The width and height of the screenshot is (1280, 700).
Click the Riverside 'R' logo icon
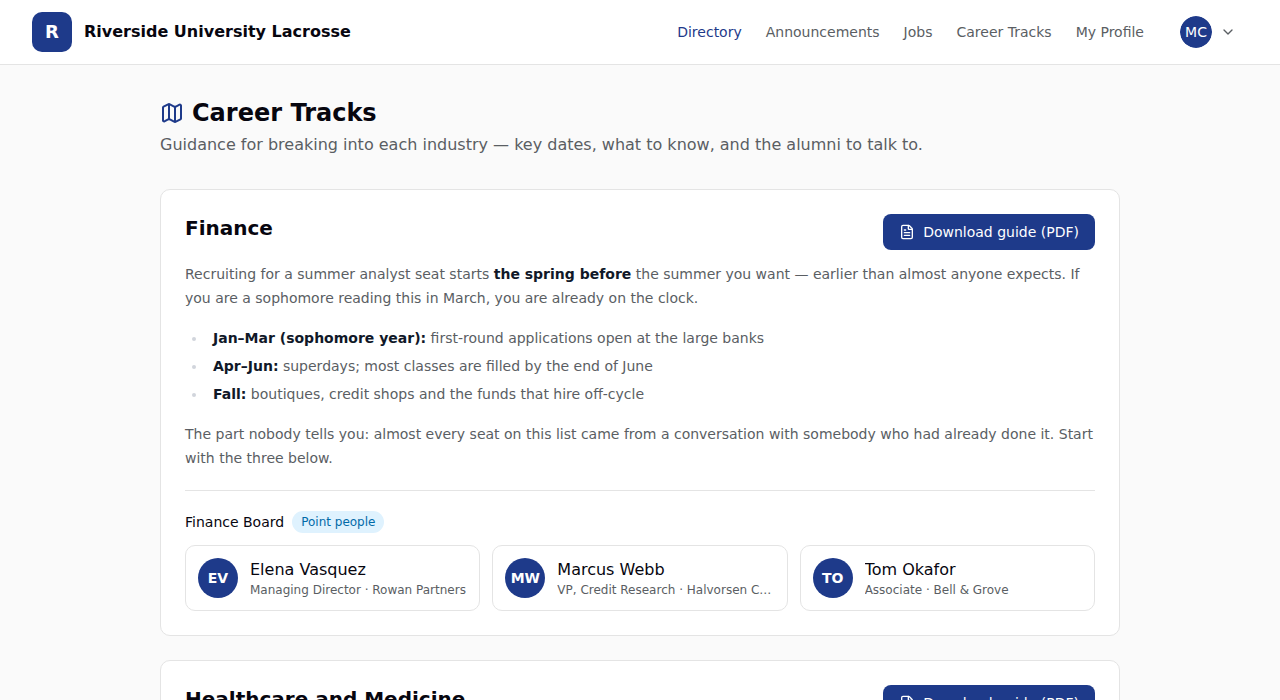click(52, 32)
